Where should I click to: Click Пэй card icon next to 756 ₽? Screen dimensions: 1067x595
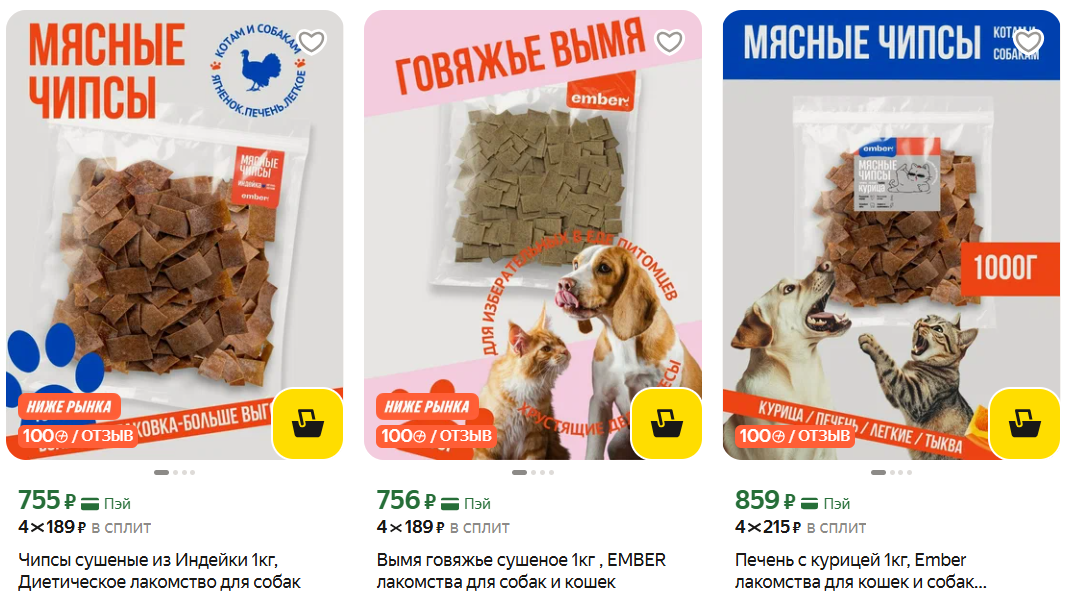click(x=450, y=504)
